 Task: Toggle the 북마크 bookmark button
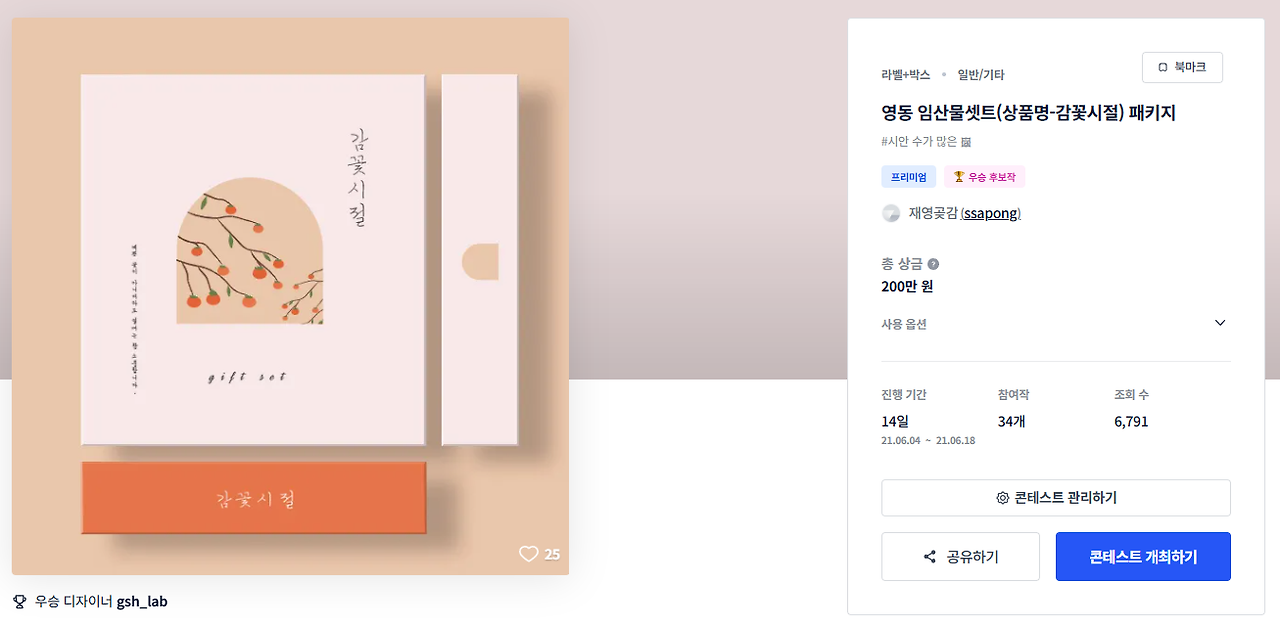click(1182, 67)
